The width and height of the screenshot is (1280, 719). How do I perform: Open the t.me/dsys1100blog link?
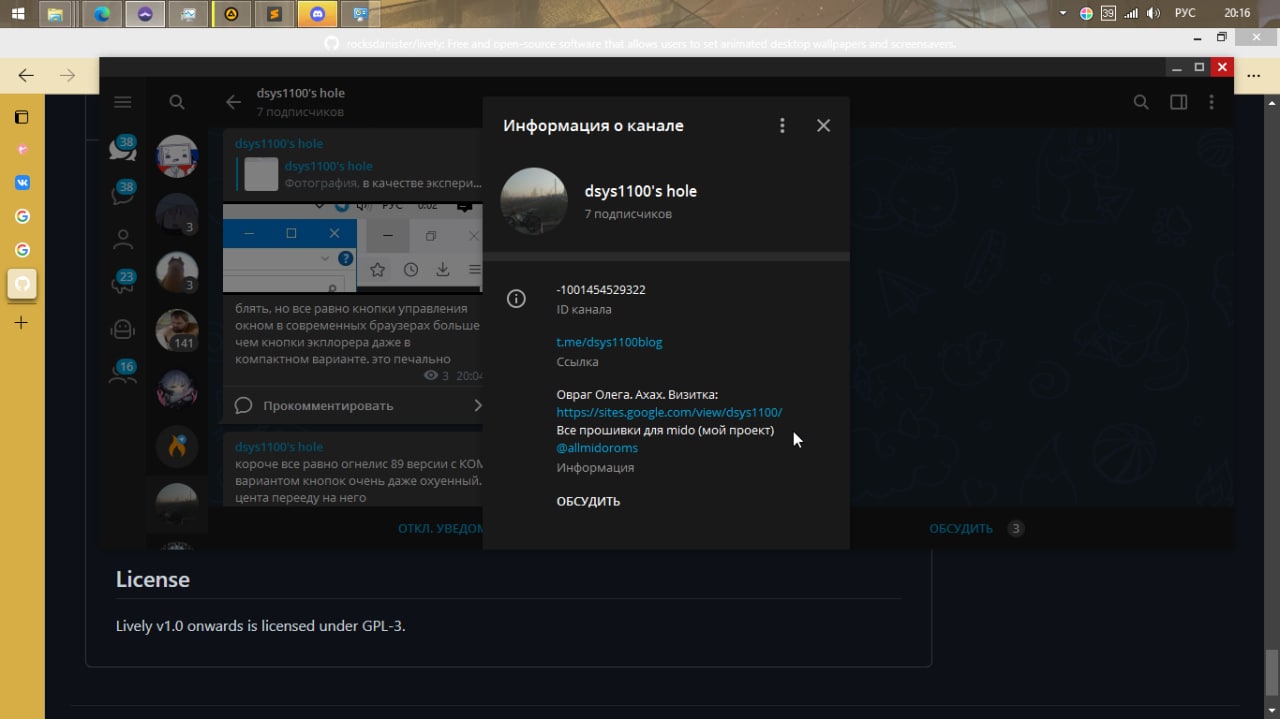pos(609,342)
